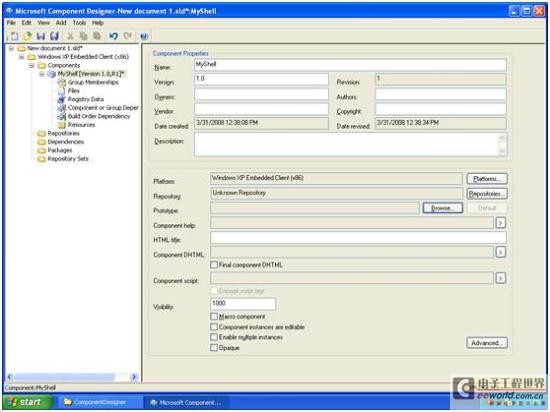This screenshot has height=412, width=550.
Task: Enable the Macro component checkbox
Action: tap(214, 316)
